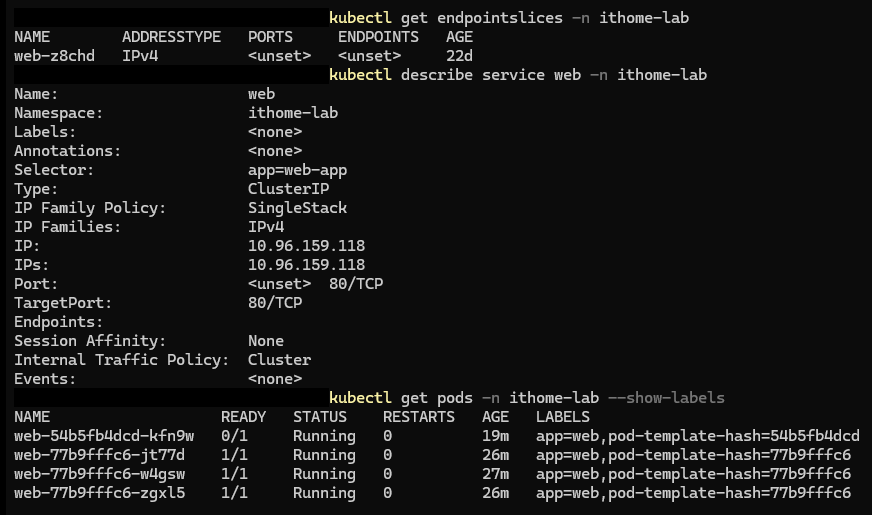Click the selector value app=web-app
The height and width of the screenshot is (515, 872).
click(298, 170)
